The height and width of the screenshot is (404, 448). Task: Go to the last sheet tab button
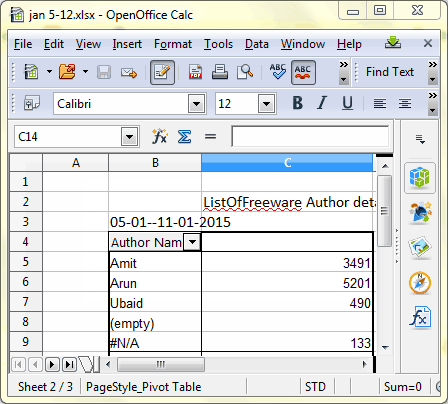pyautogui.click(x=69, y=365)
